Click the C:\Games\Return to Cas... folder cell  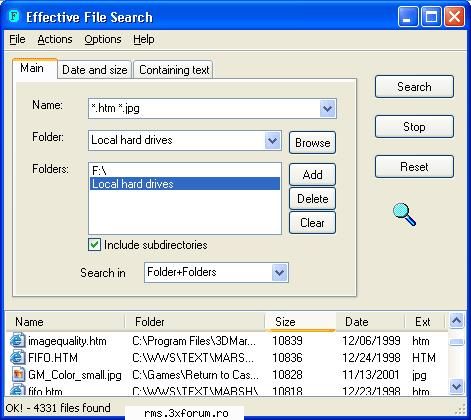[195, 375]
